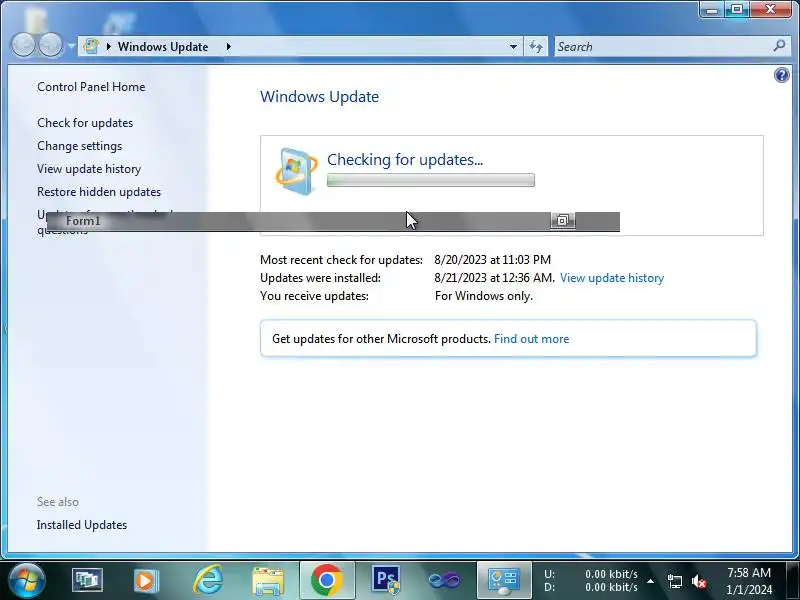Click Find out more link
This screenshot has height=600, width=800.
tap(531, 339)
